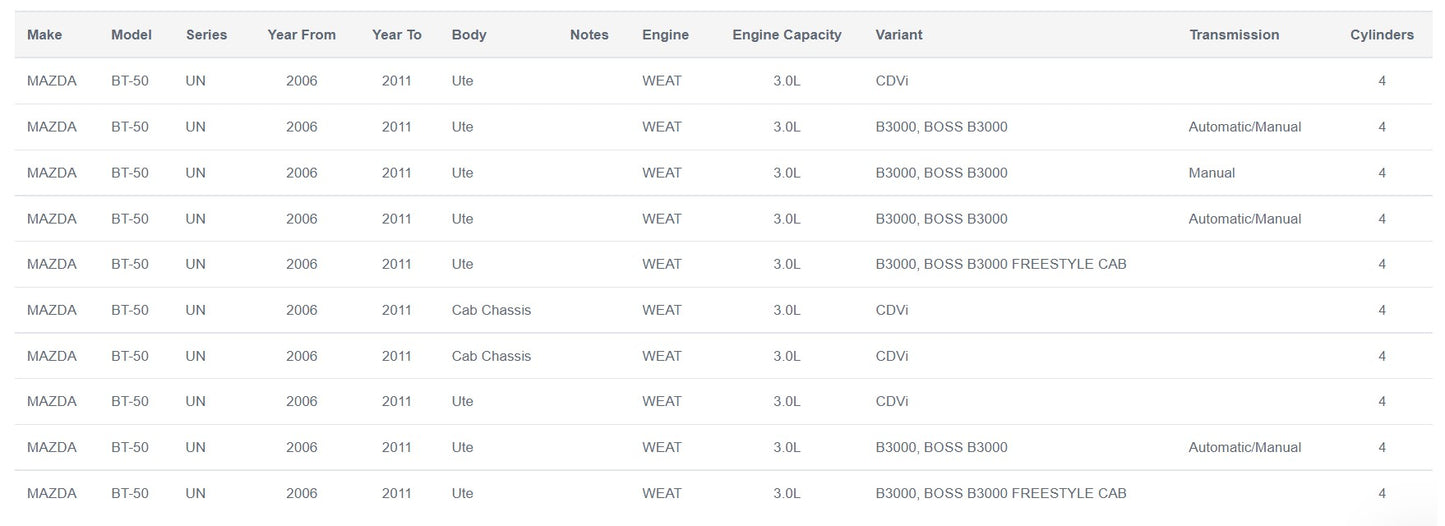Click the Variant column header
Image resolution: width=1445 pixels, height=526 pixels.
tap(898, 35)
